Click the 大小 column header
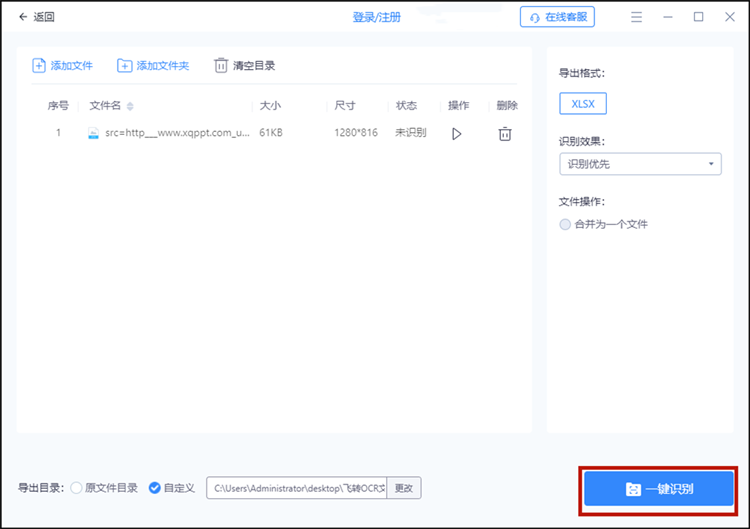The width and height of the screenshot is (750, 529). (x=270, y=106)
